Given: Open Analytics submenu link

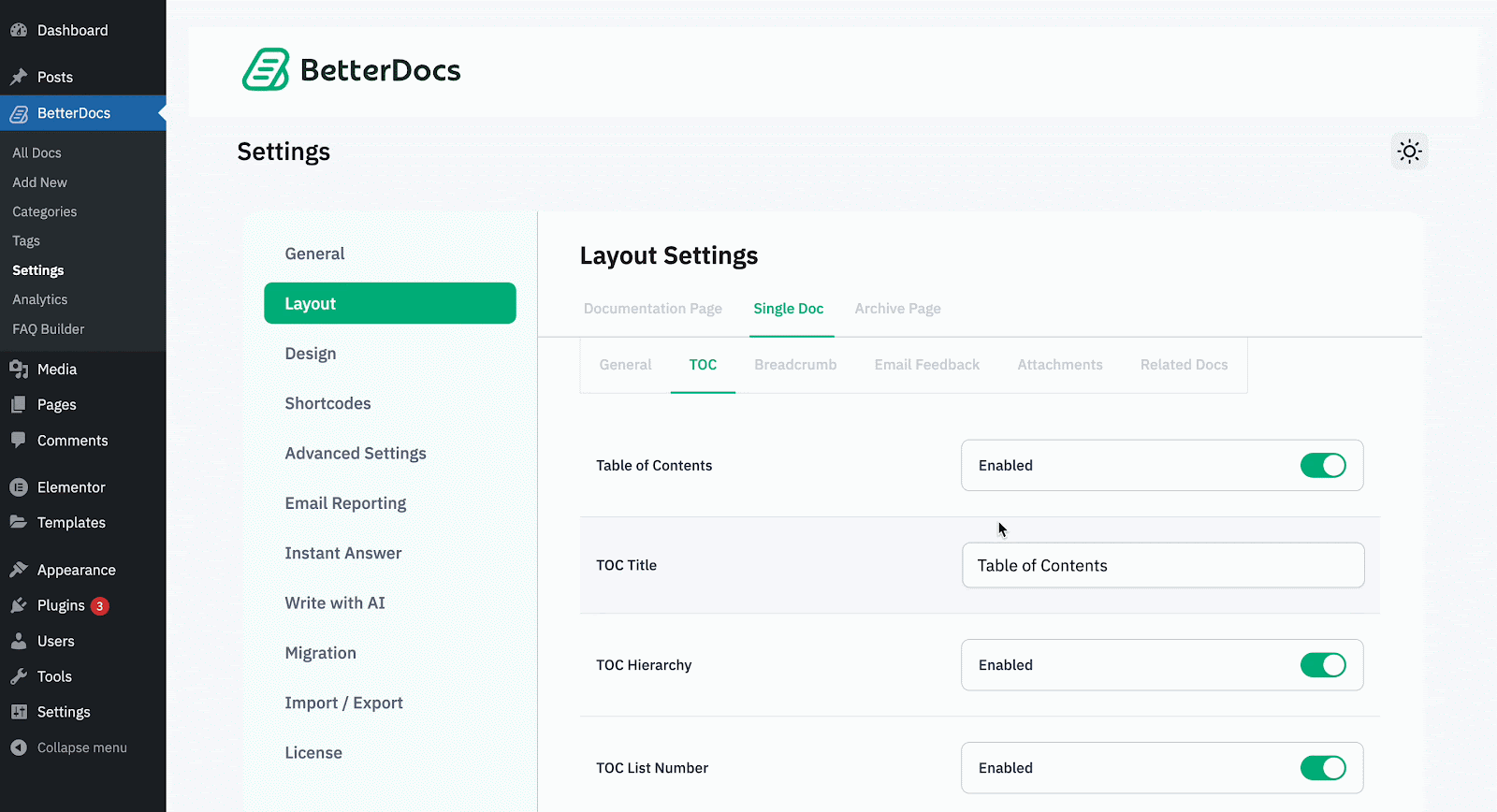Looking at the screenshot, I should [x=39, y=299].
